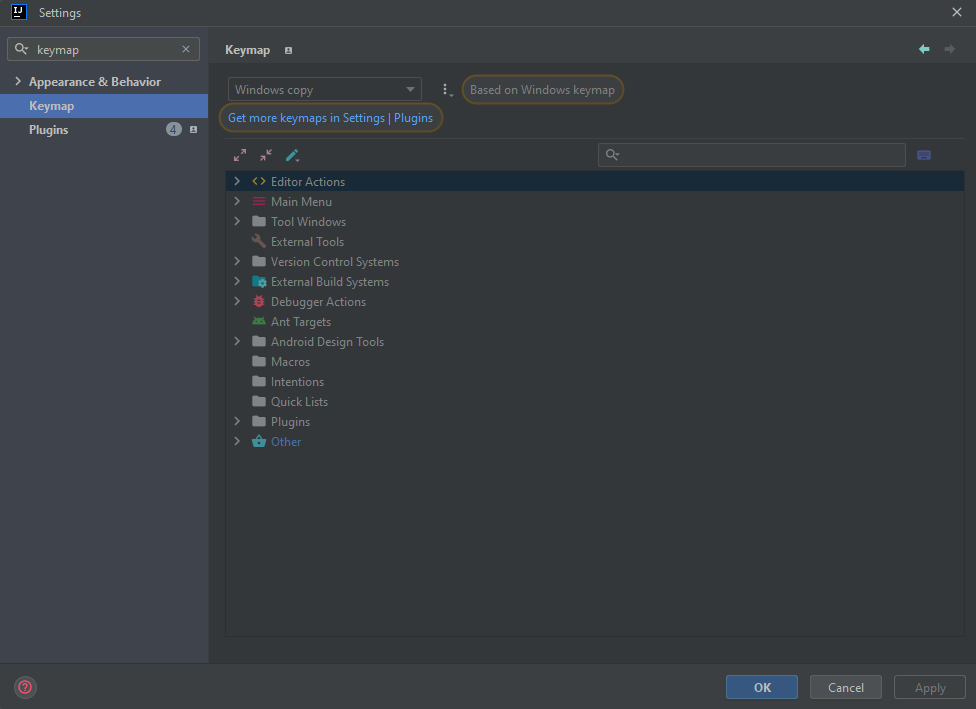Select the Android Design Tools row

(x=594, y=341)
